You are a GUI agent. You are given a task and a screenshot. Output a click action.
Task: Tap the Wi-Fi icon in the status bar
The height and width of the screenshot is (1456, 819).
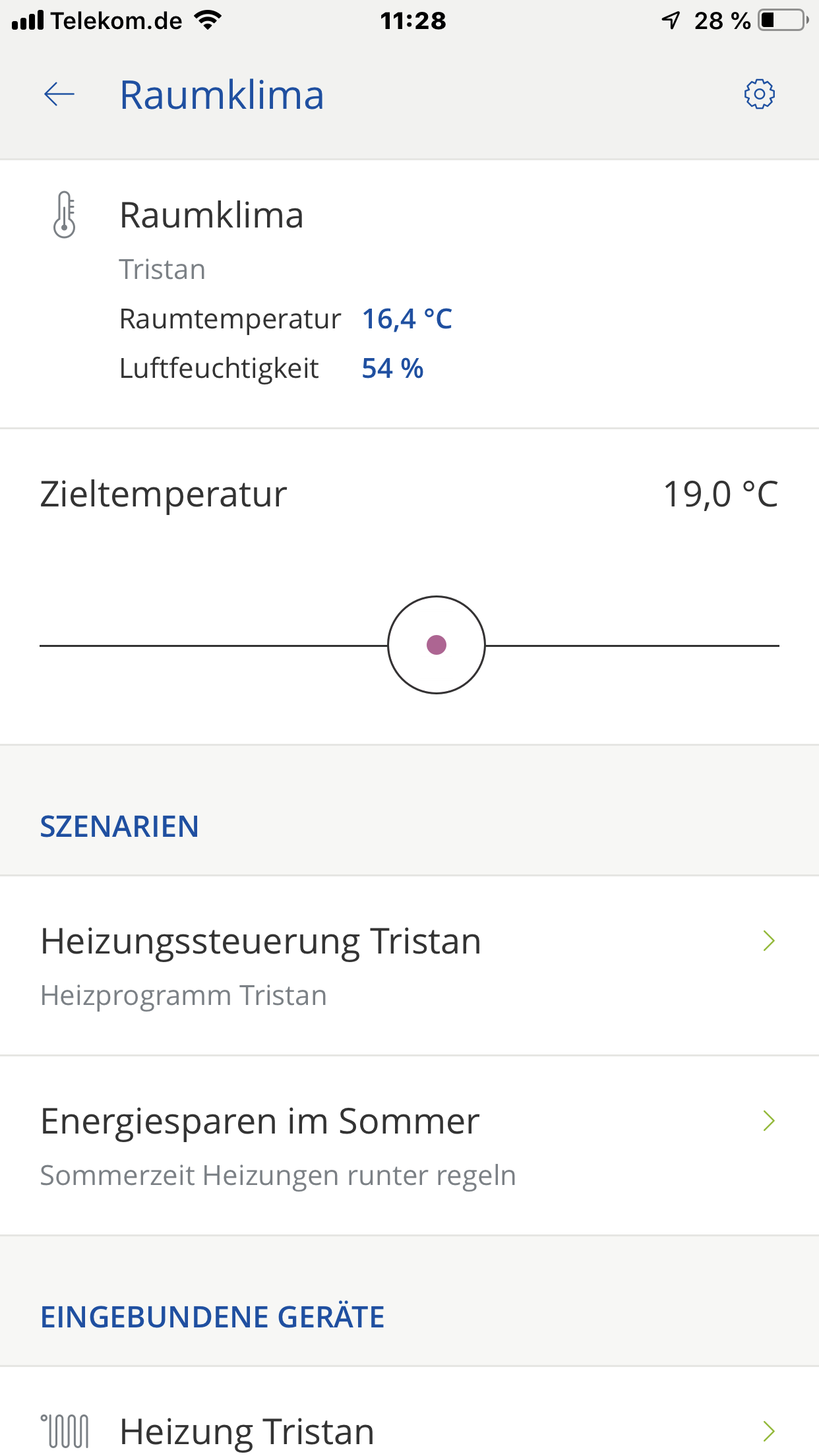(x=208, y=20)
